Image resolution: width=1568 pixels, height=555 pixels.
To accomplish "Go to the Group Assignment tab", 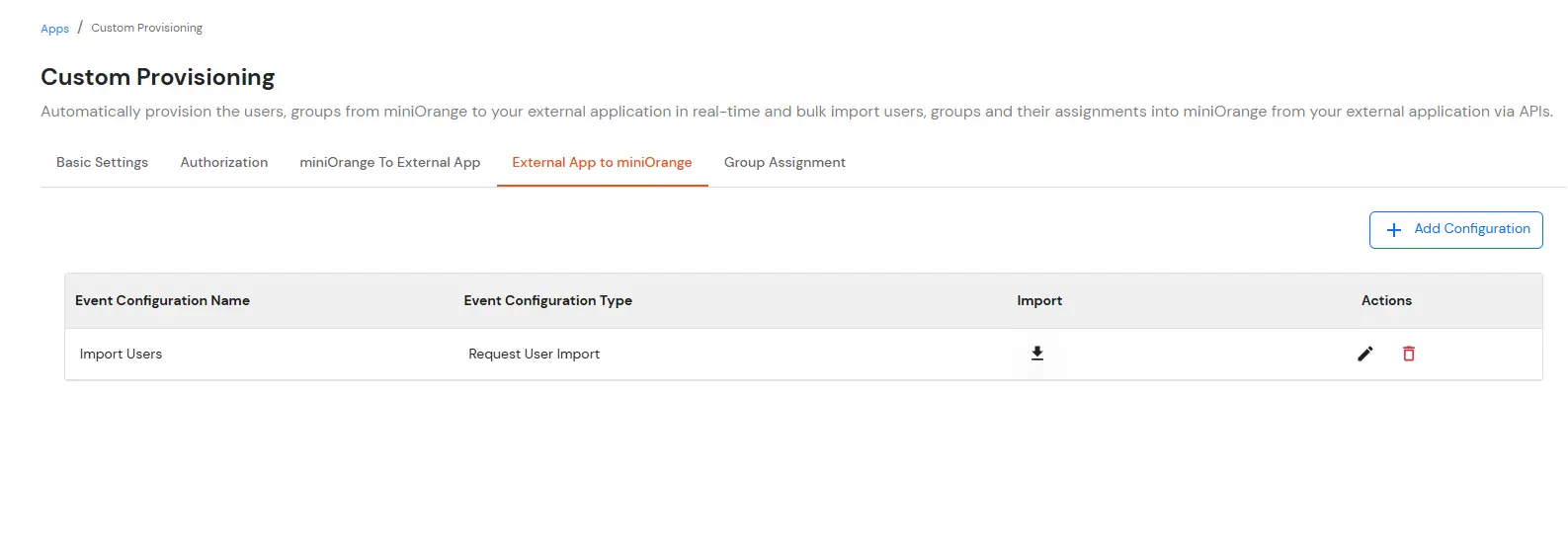I will pyautogui.click(x=784, y=162).
